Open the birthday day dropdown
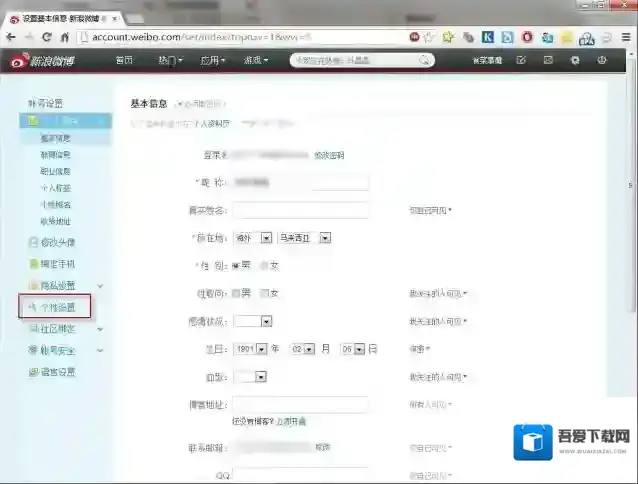Screen dimensions: 638x484 pos(353,349)
